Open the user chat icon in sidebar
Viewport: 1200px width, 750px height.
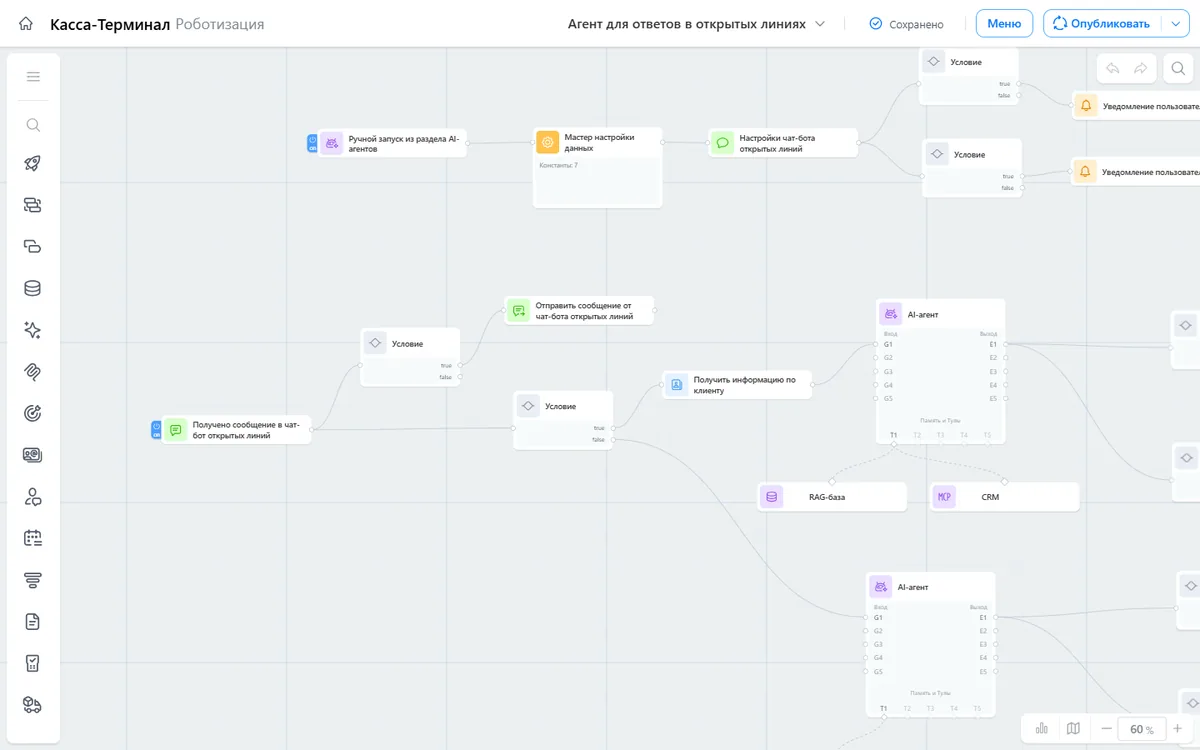(x=33, y=496)
